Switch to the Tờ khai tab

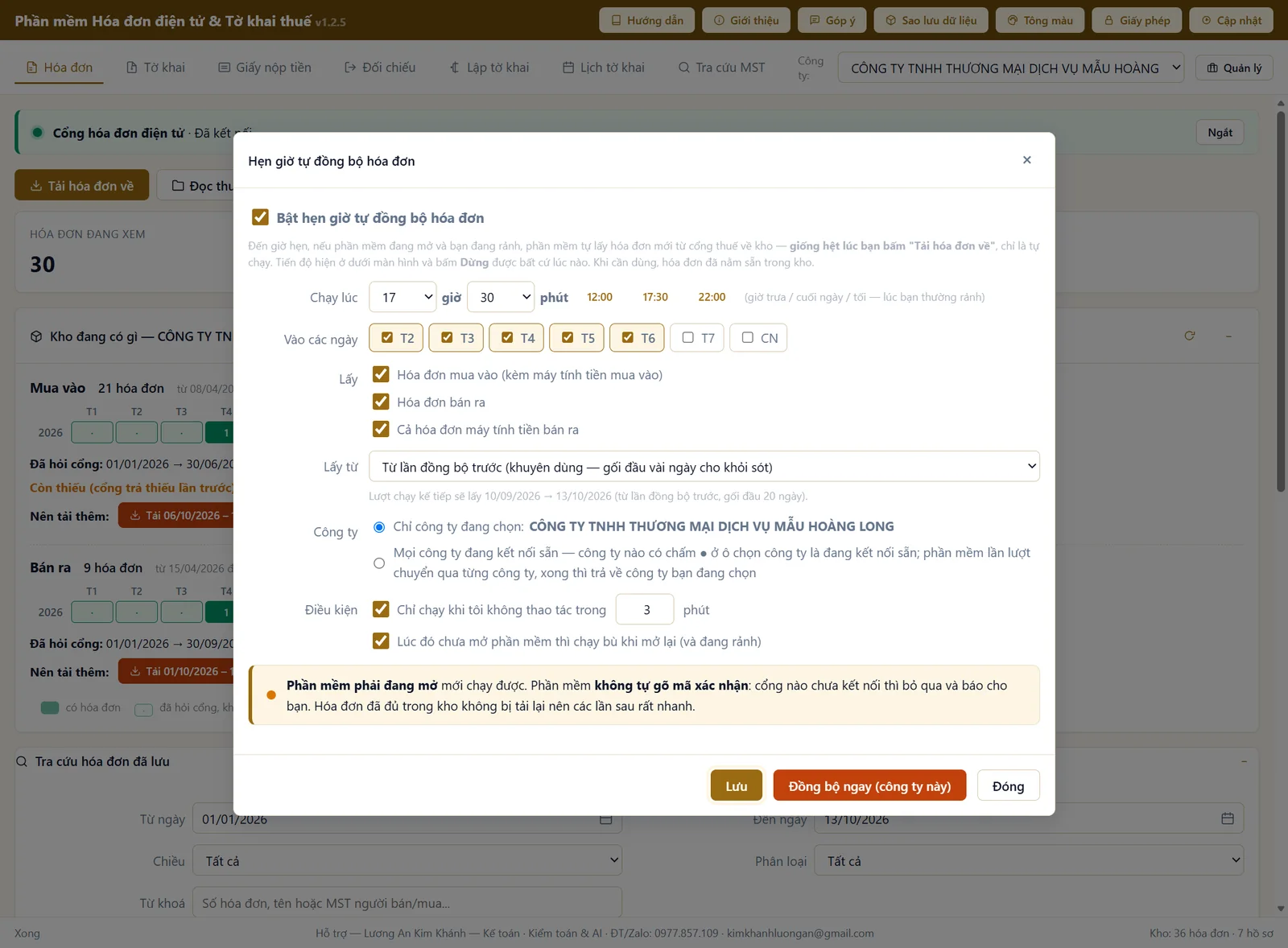coord(155,68)
